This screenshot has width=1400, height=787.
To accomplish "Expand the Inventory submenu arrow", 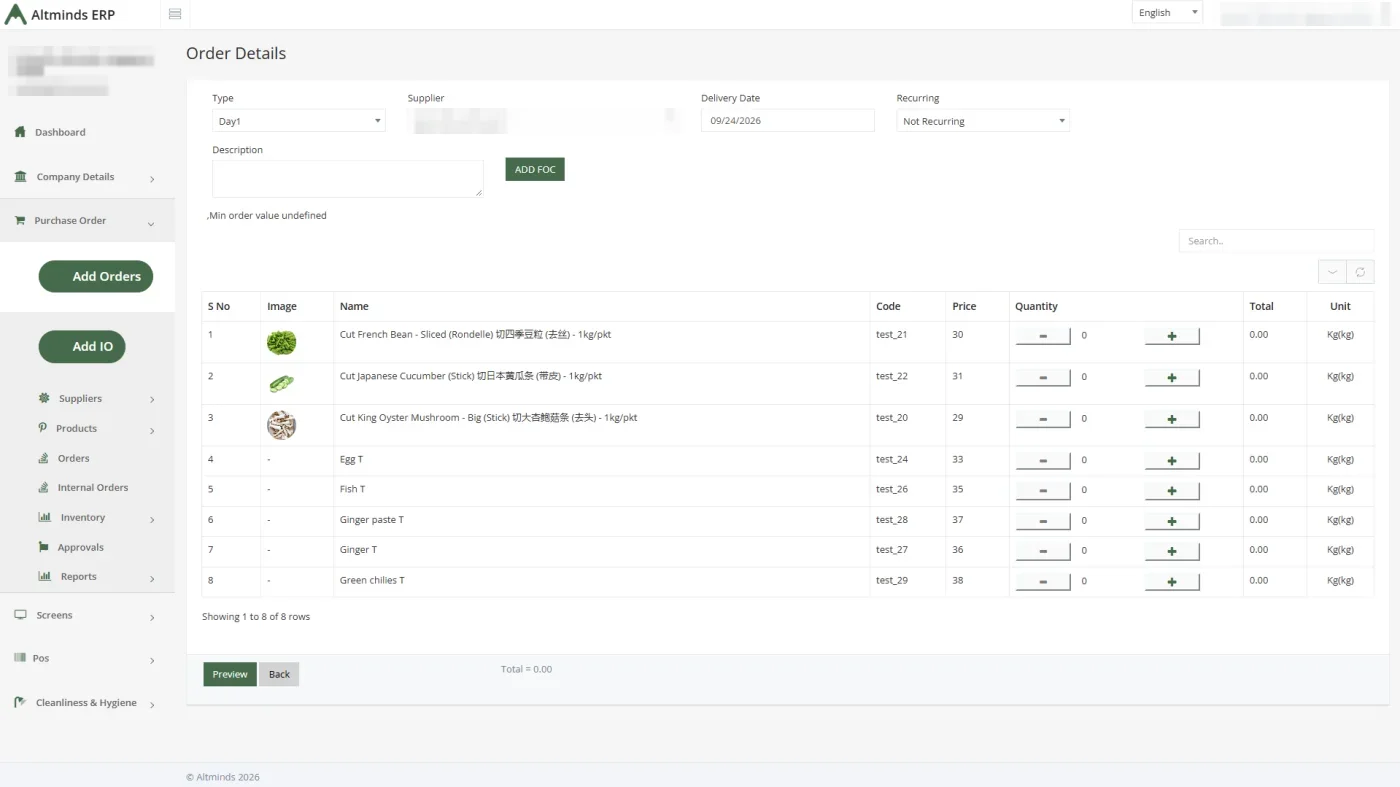I will (x=152, y=519).
